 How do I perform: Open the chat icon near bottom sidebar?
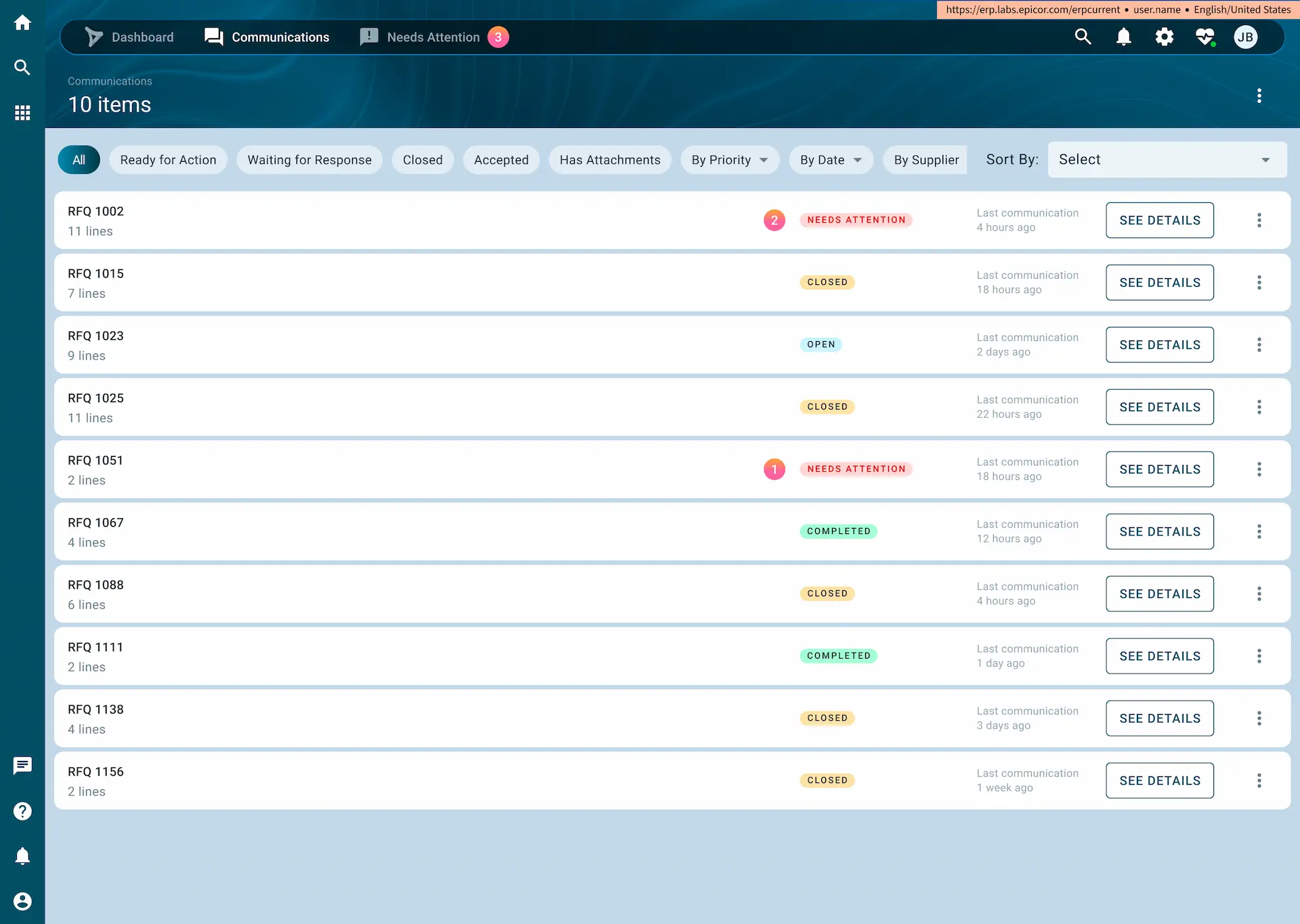(x=22, y=766)
